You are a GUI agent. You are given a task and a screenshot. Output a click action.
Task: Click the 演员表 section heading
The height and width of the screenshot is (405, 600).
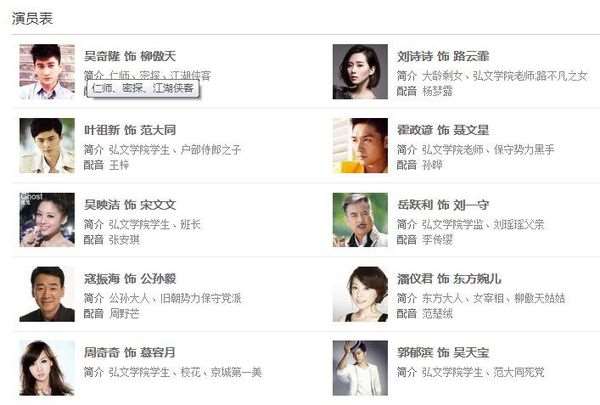pos(32,18)
